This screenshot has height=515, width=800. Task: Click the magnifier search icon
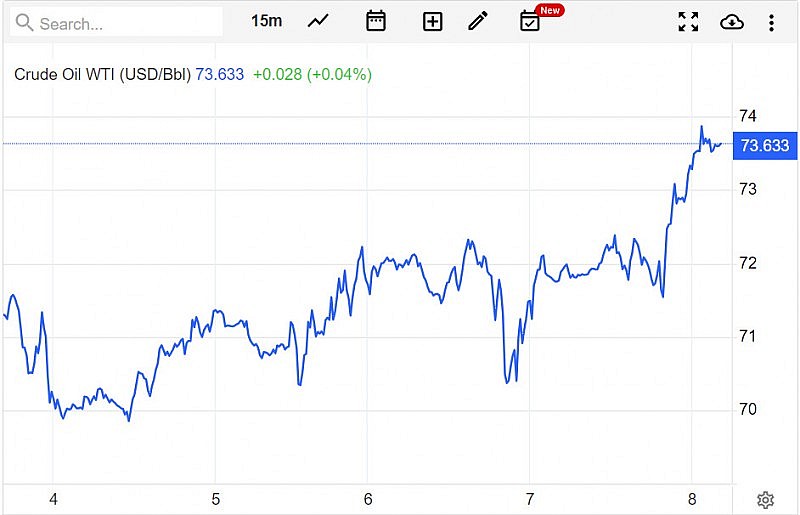[24, 22]
